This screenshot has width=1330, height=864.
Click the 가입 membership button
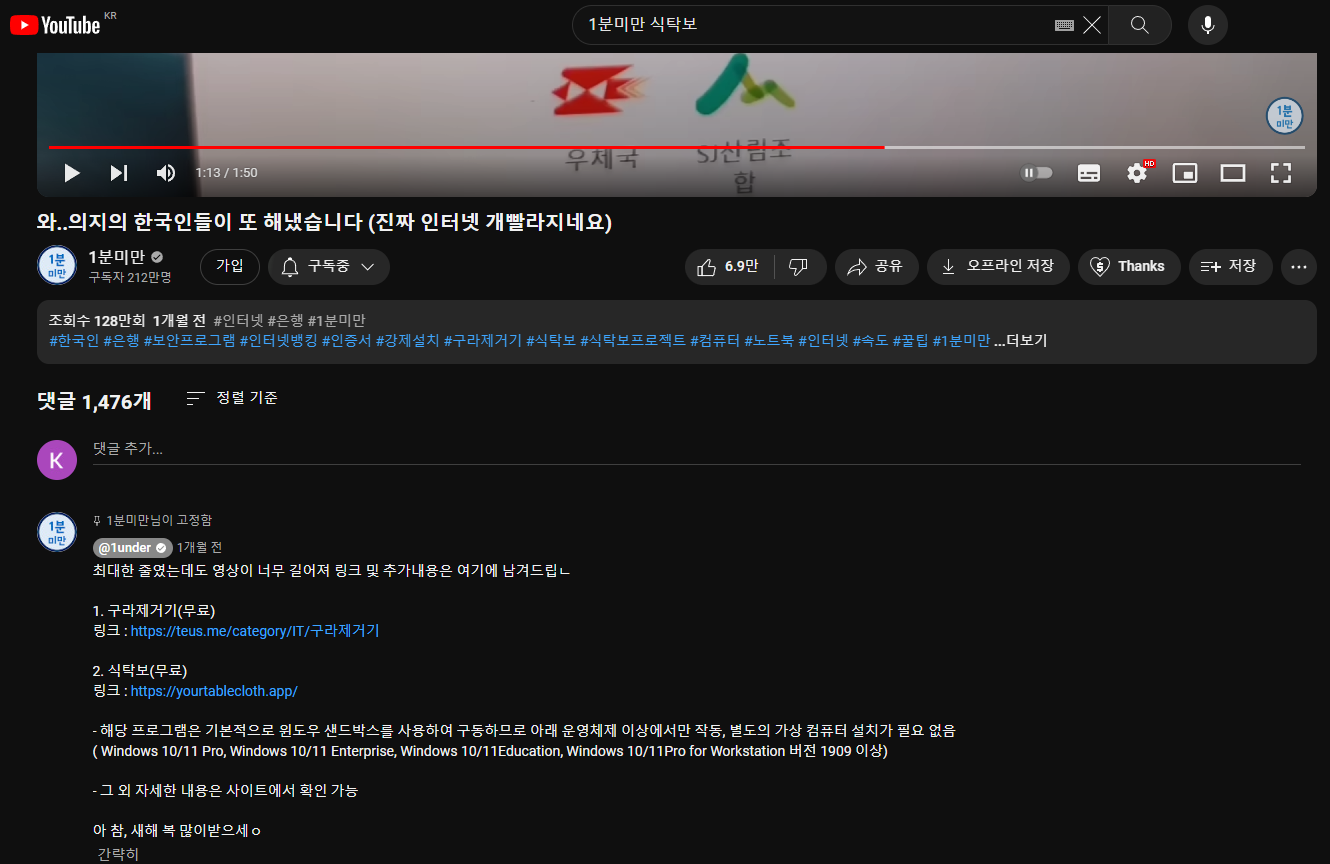[230, 266]
